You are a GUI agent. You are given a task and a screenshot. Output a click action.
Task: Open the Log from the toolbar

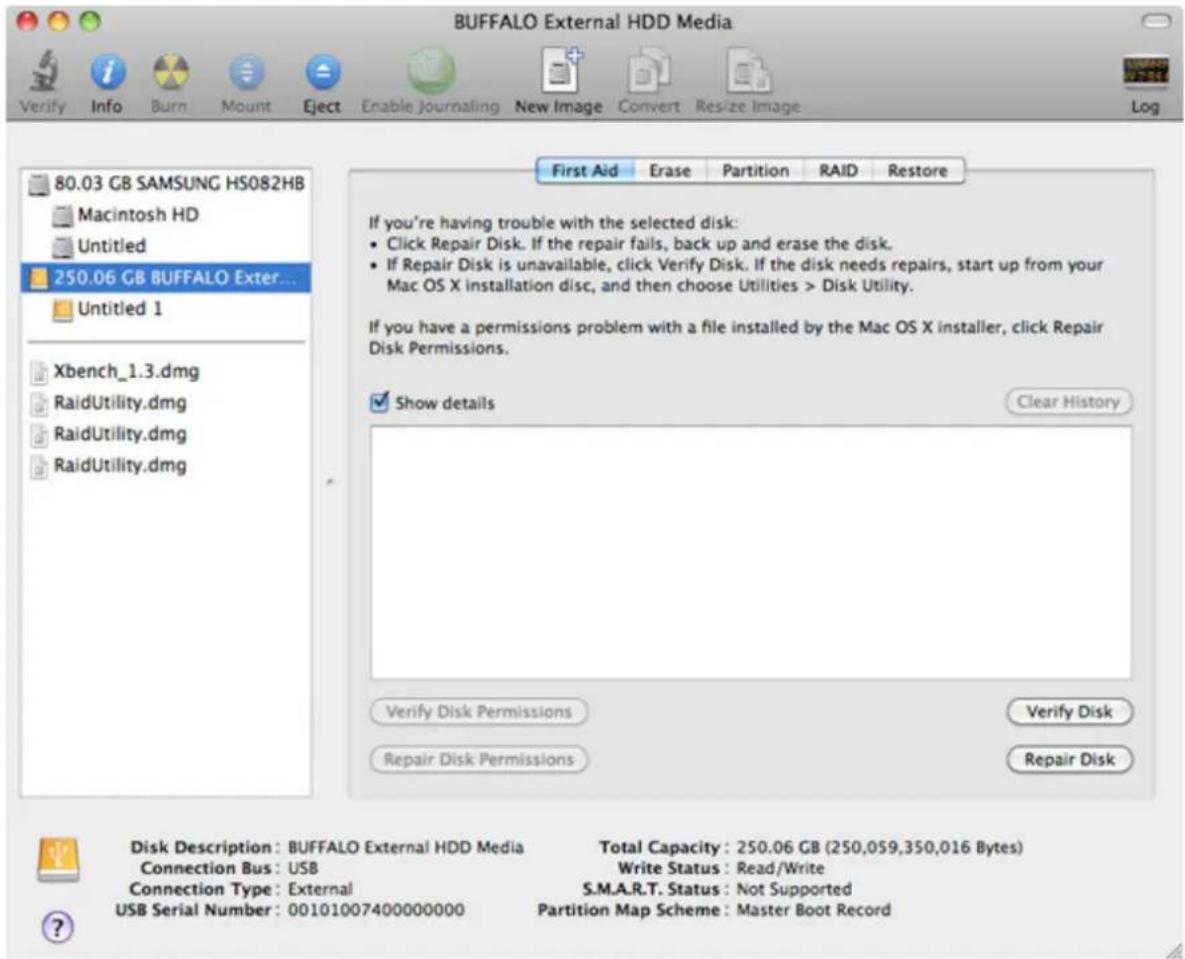1144,73
